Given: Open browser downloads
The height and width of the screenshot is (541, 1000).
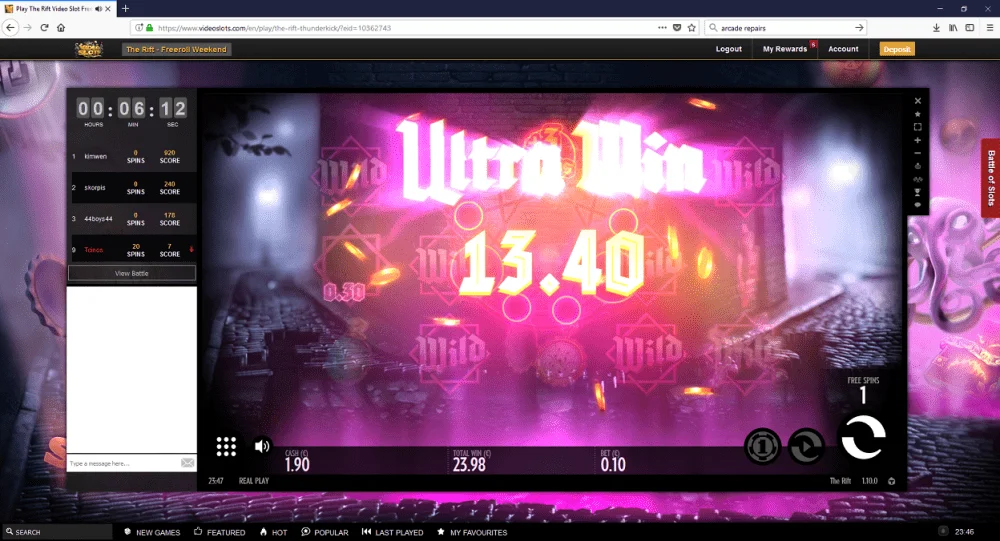Looking at the screenshot, I should coord(936,27).
